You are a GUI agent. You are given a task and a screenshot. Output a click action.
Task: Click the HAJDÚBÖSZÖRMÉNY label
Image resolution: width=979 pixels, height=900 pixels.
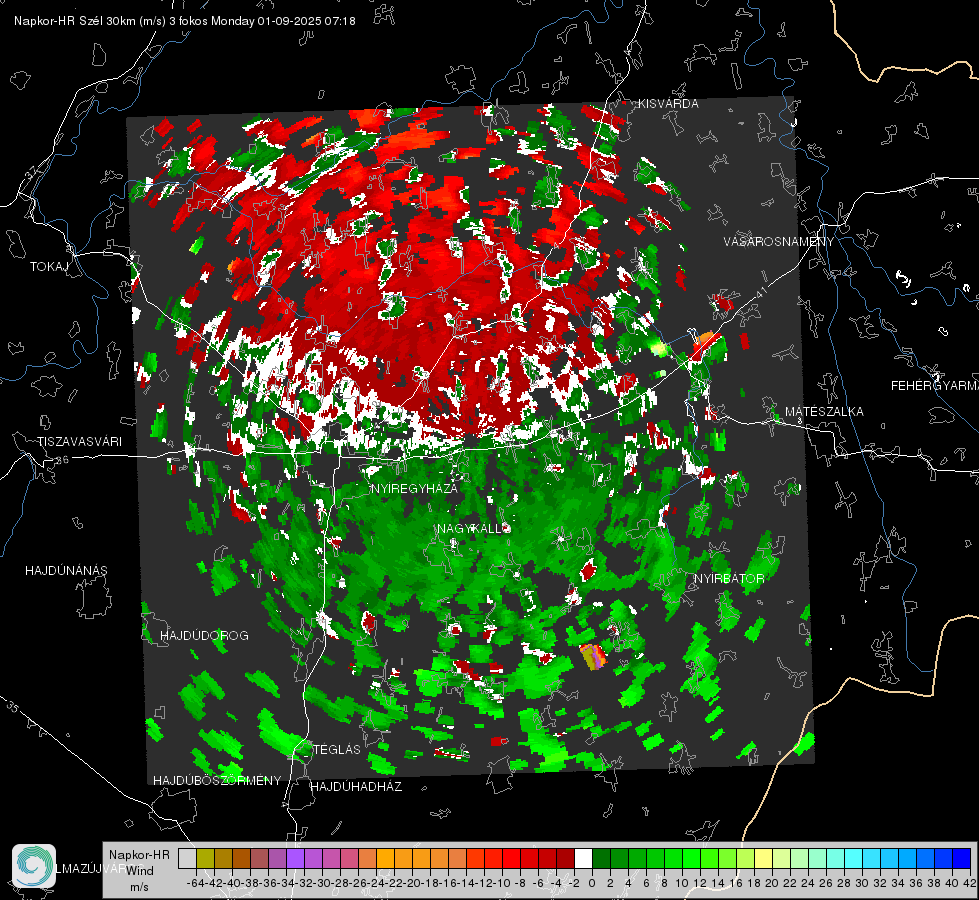point(217,781)
